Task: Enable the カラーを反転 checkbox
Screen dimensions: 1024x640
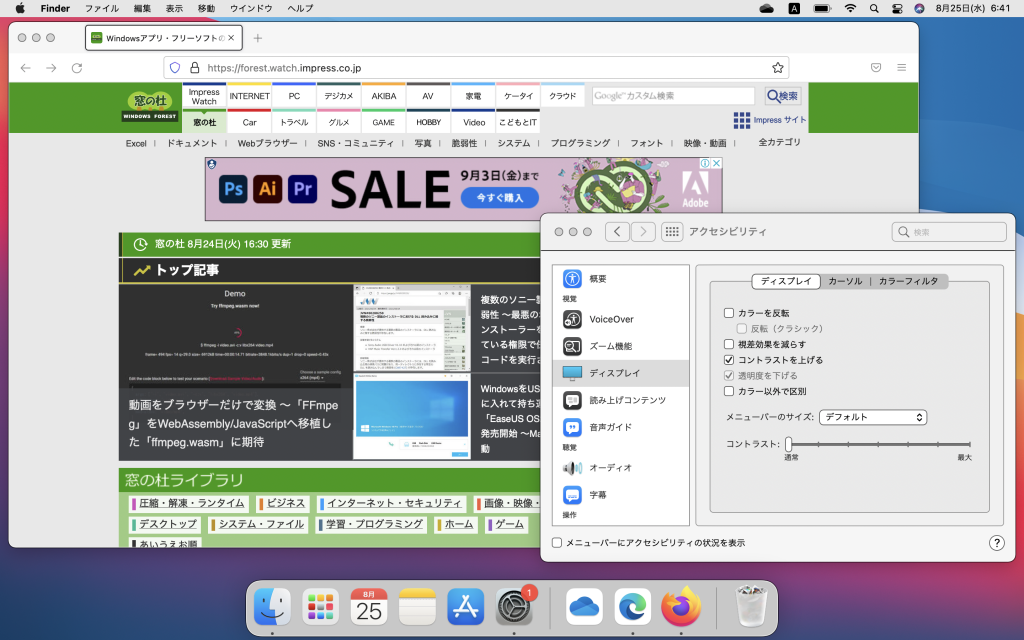Action: click(x=730, y=311)
